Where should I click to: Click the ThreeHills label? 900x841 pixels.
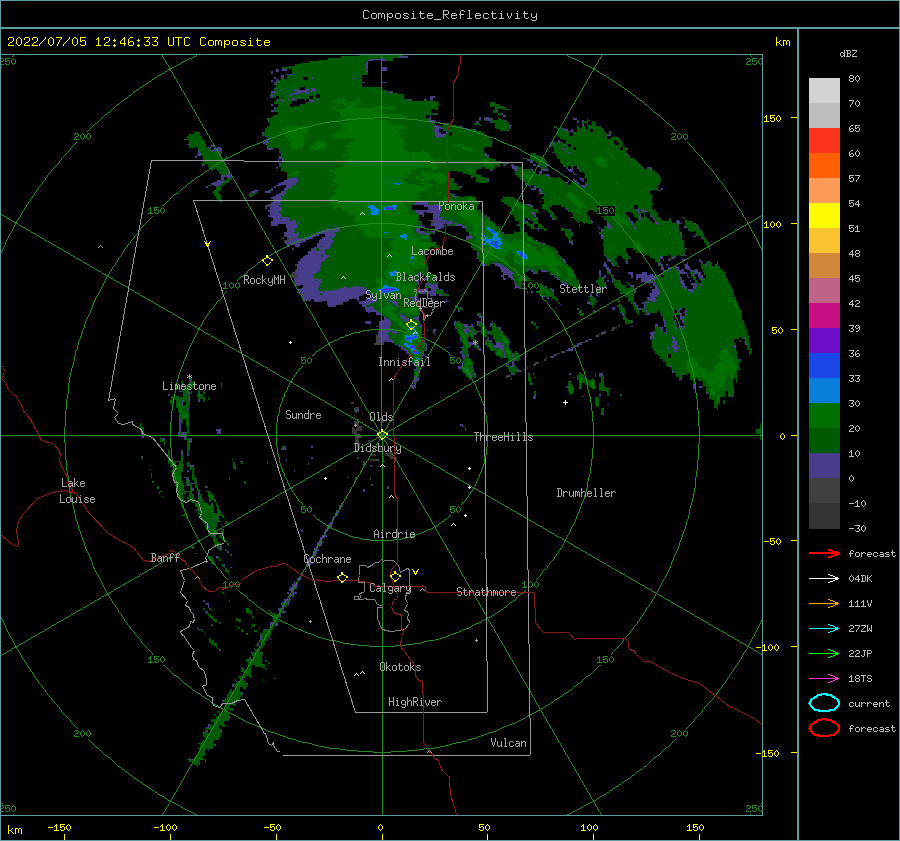coord(503,437)
